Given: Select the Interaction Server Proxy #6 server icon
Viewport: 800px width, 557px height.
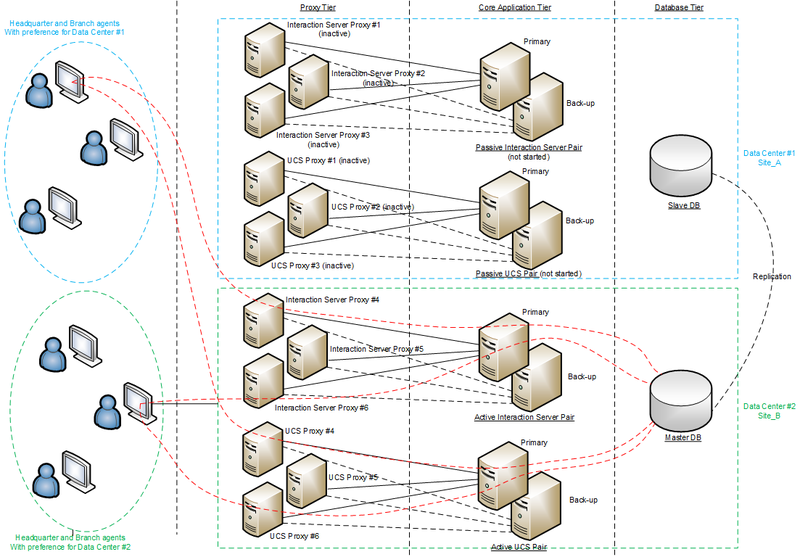Looking at the screenshot, I should [x=263, y=381].
